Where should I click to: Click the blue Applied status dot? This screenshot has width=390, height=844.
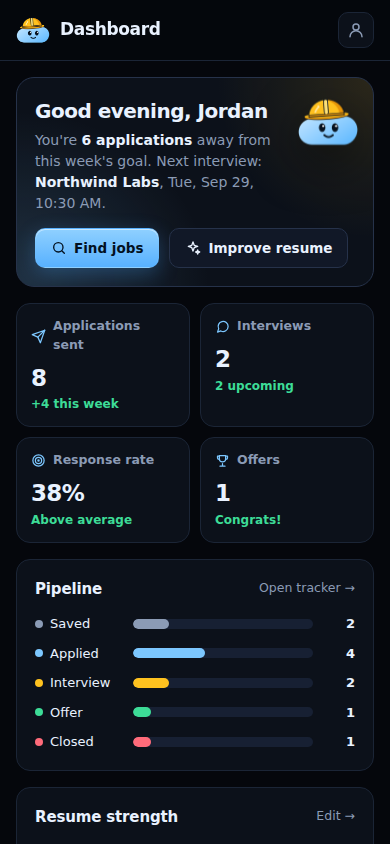(39, 653)
